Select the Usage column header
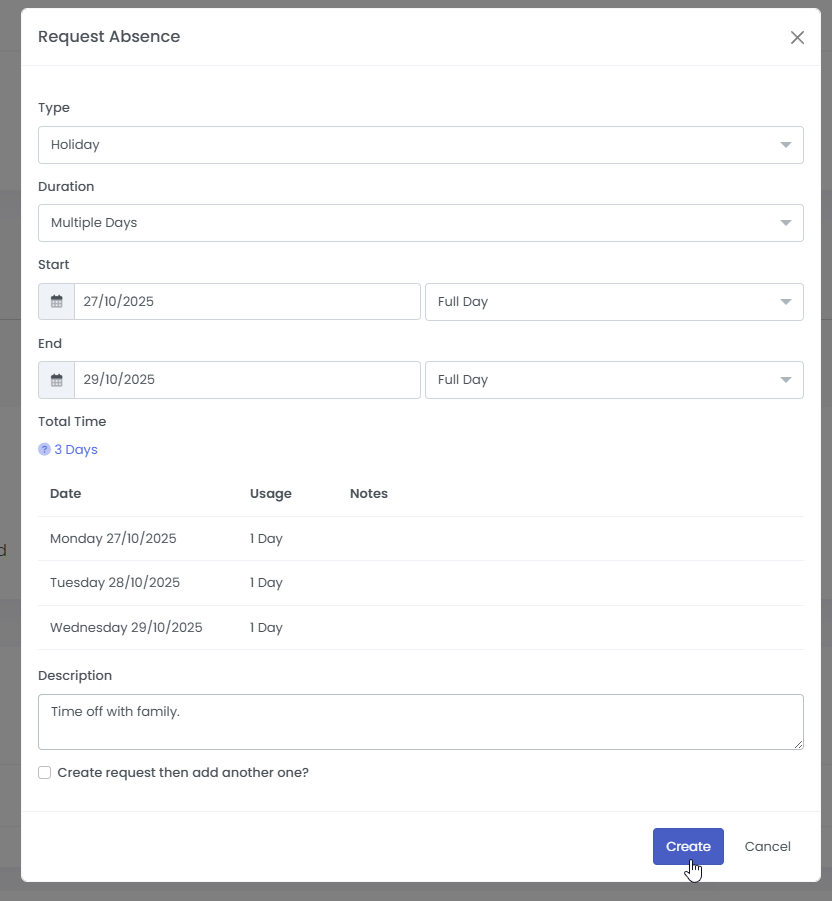The width and height of the screenshot is (832, 901). (x=270, y=493)
